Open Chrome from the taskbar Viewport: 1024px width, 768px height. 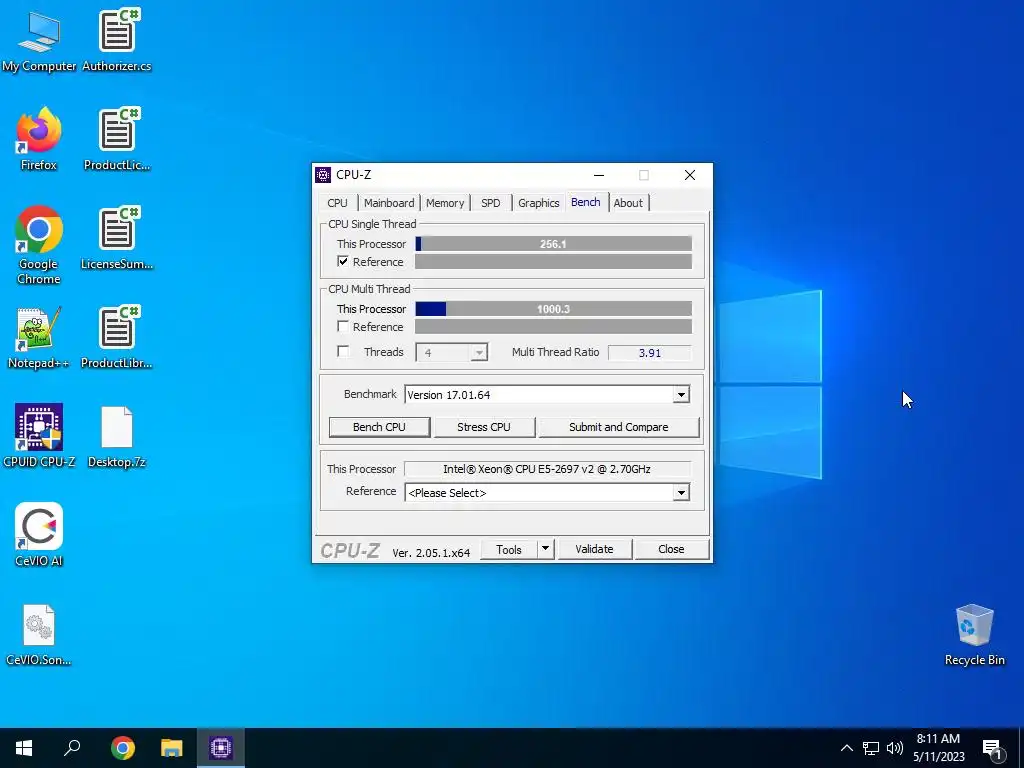(122, 748)
